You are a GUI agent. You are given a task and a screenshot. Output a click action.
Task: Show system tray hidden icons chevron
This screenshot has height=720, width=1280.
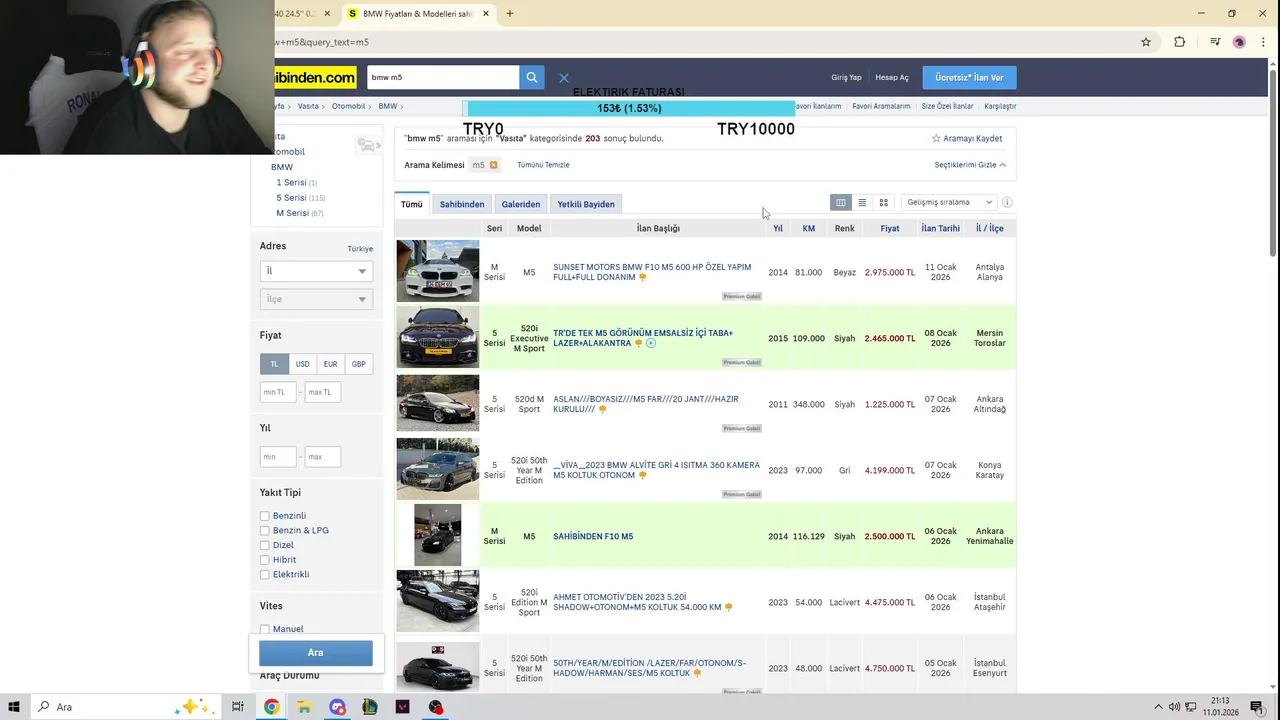pos(1160,707)
